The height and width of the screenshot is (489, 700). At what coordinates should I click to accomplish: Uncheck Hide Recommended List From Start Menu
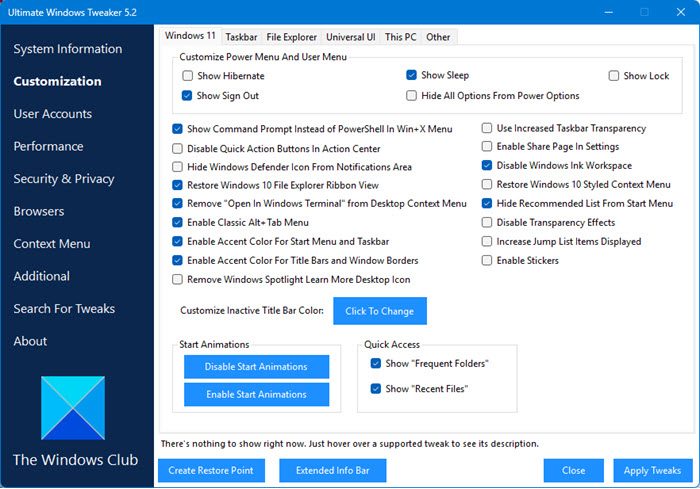(x=487, y=204)
